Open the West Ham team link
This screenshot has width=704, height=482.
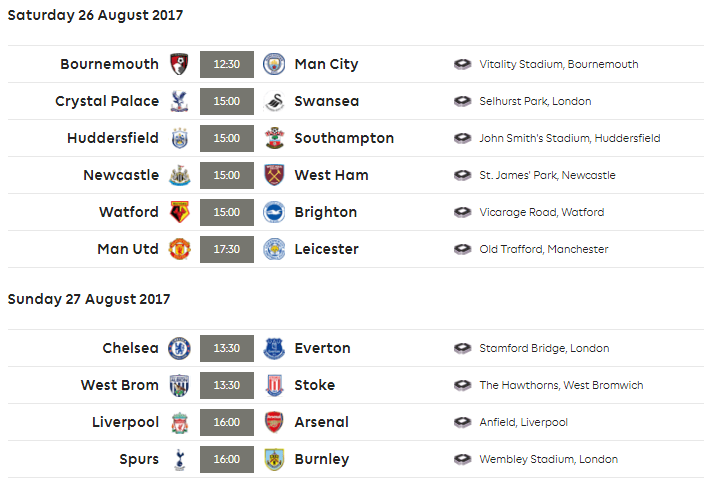[x=331, y=175]
